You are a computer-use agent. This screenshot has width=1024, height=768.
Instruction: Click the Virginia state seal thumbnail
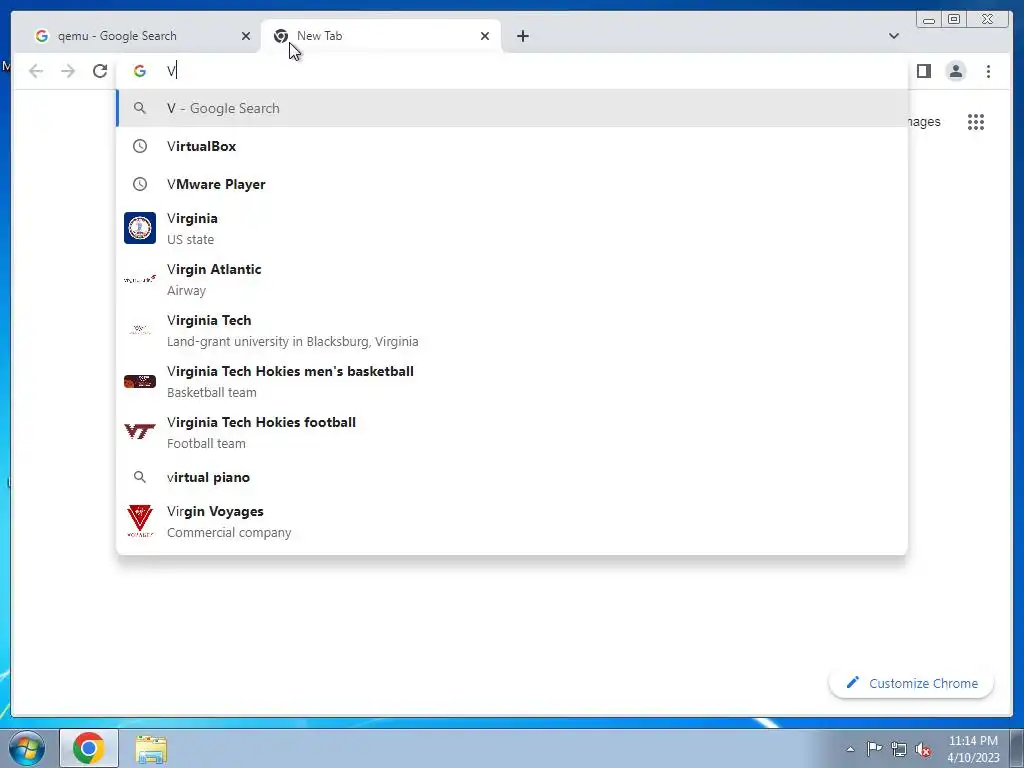(x=140, y=228)
